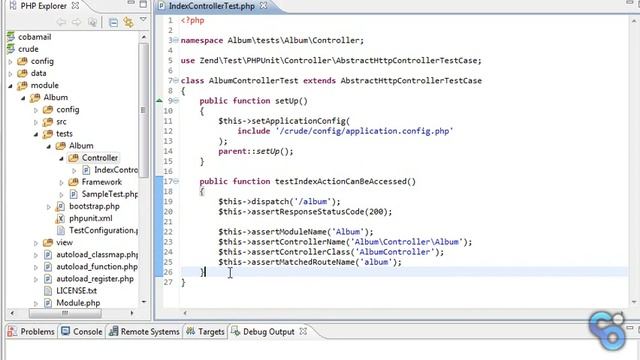Click the LICENSE.txt file icon
This screenshot has height=360, width=640.
click(48, 291)
